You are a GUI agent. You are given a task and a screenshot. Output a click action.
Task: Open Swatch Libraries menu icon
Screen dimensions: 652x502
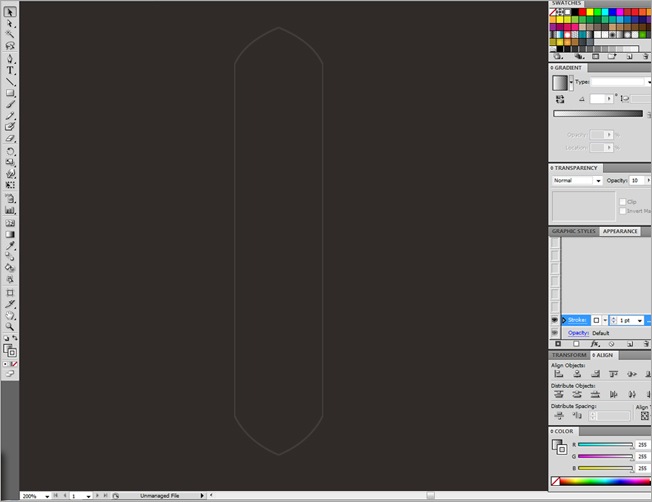(x=558, y=57)
